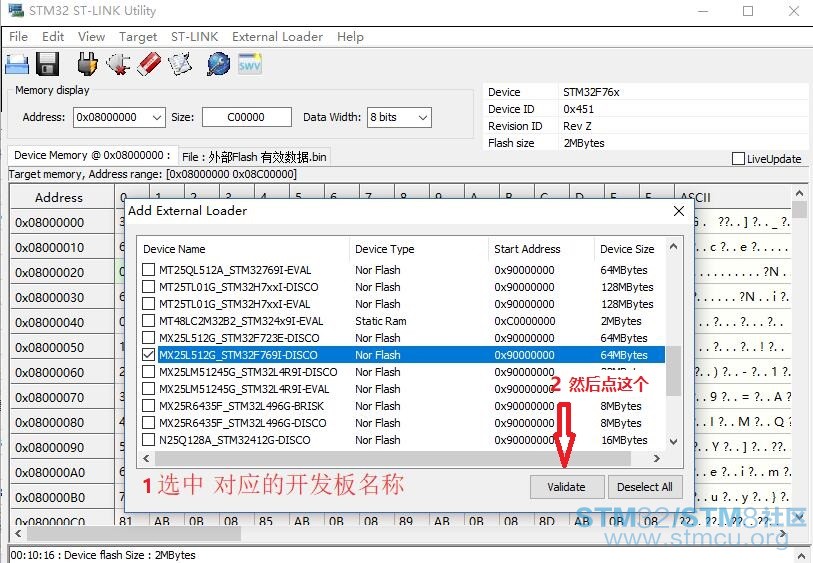Sort loaders by Device Name column
This screenshot has width=813, height=563.
[244, 249]
